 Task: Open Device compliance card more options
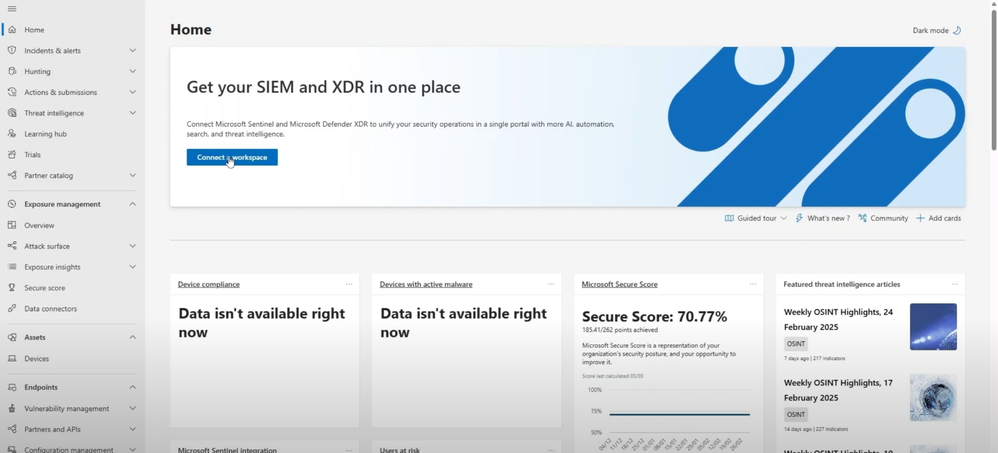tap(349, 284)
